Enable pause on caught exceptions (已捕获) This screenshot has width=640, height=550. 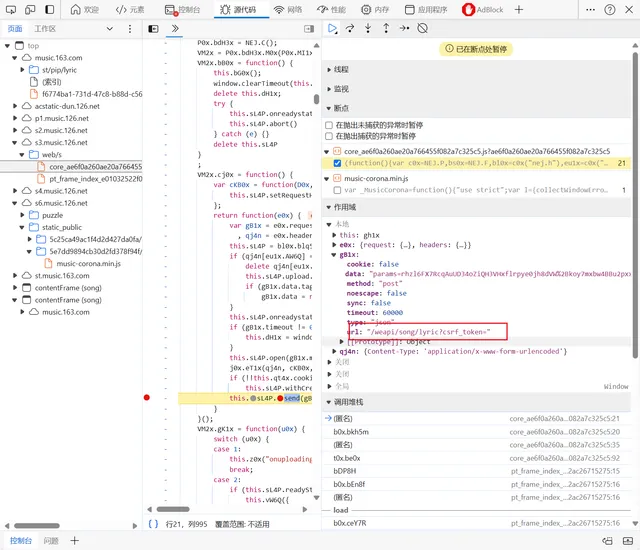pyautogui.click(x=329, y=136)
